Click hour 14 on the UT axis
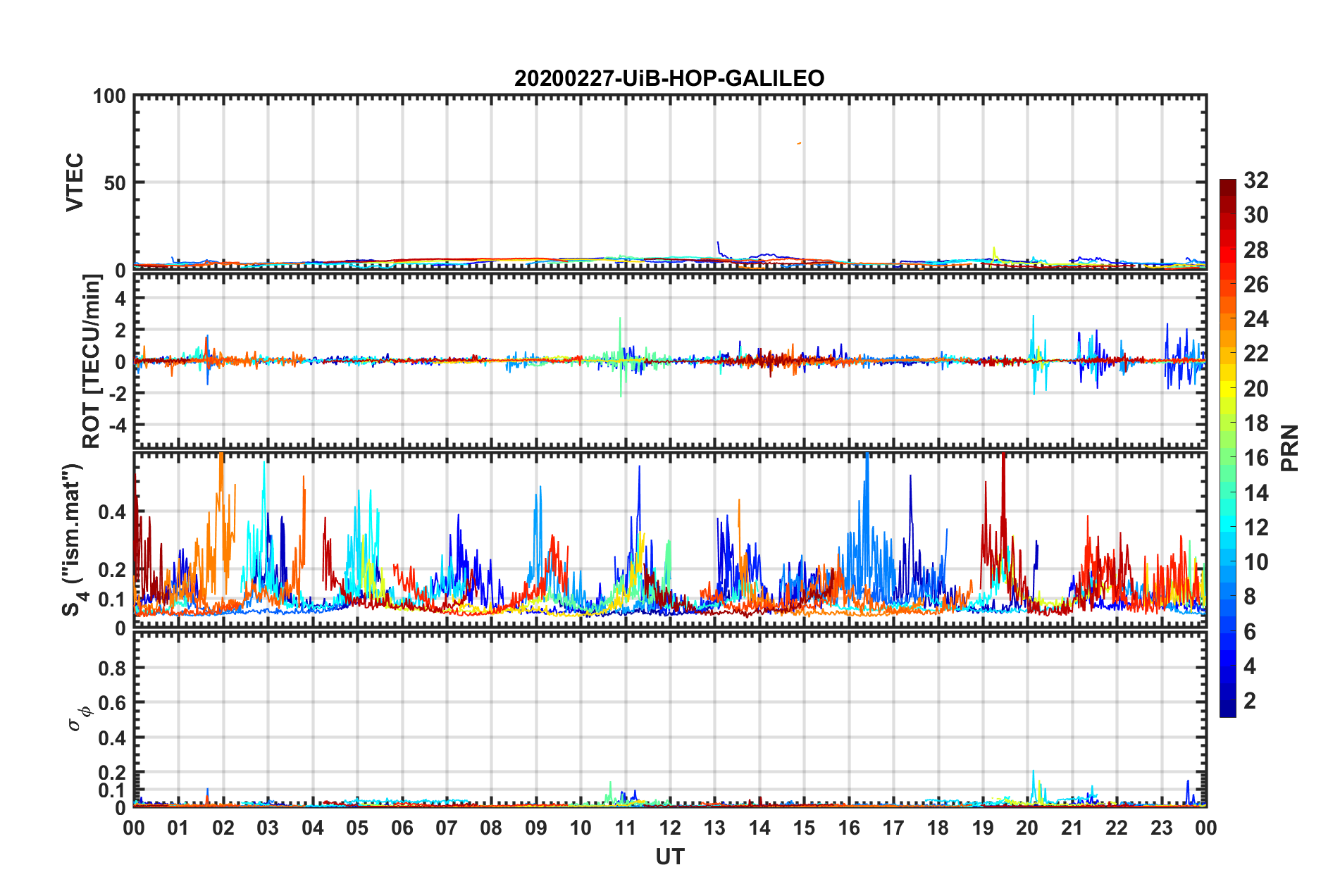This screenshot has height=896, width=1340. click(x=759, y=828)
